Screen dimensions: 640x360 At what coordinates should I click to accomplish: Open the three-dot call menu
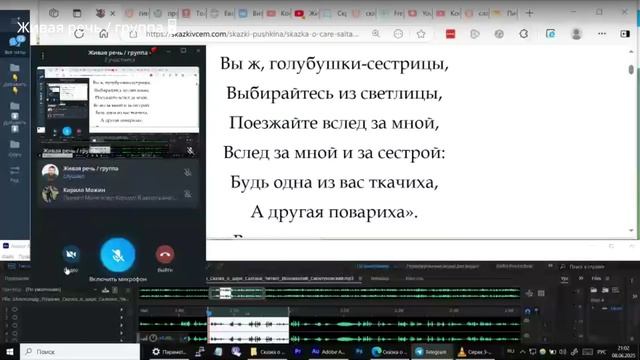(43, 56)
